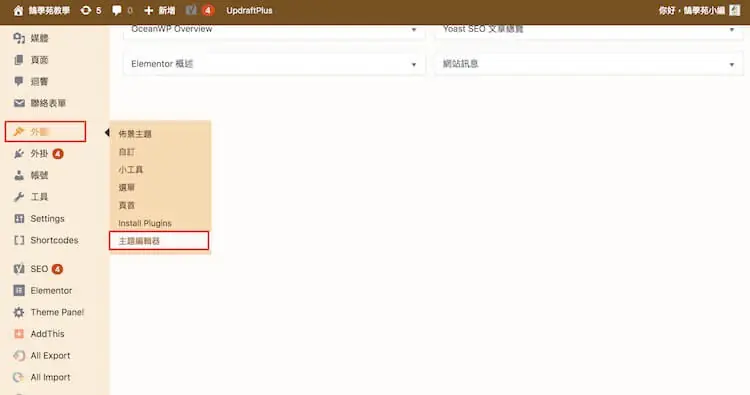The image size is (750, 395).
Task: Select 選單 in the appearance submenu
Action: pyautogui.click(x=127, y=187)
